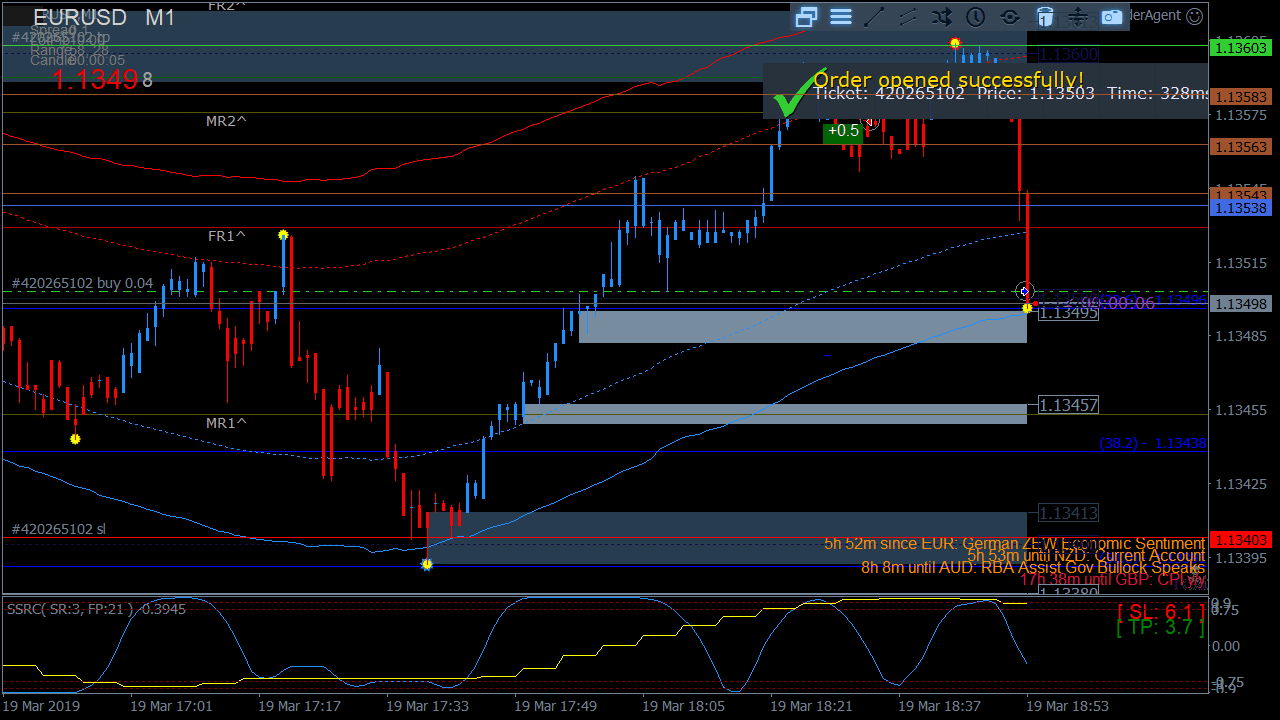The image size is (1280, 720).
Task: Open the hamburger menu in chart toolbar
Action: pos(841,16)
